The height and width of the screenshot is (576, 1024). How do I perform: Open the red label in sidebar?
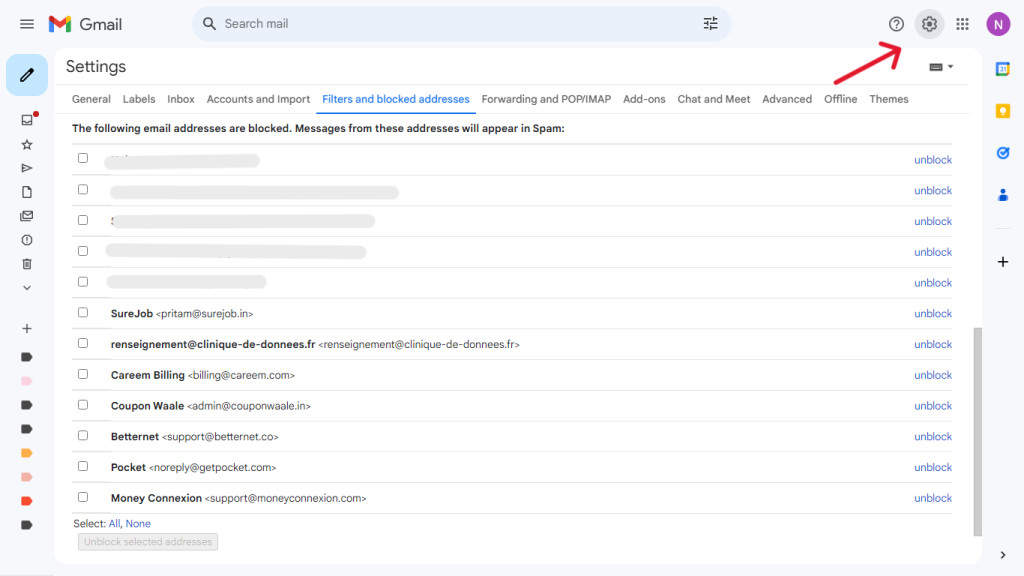(x=27, y=501)
